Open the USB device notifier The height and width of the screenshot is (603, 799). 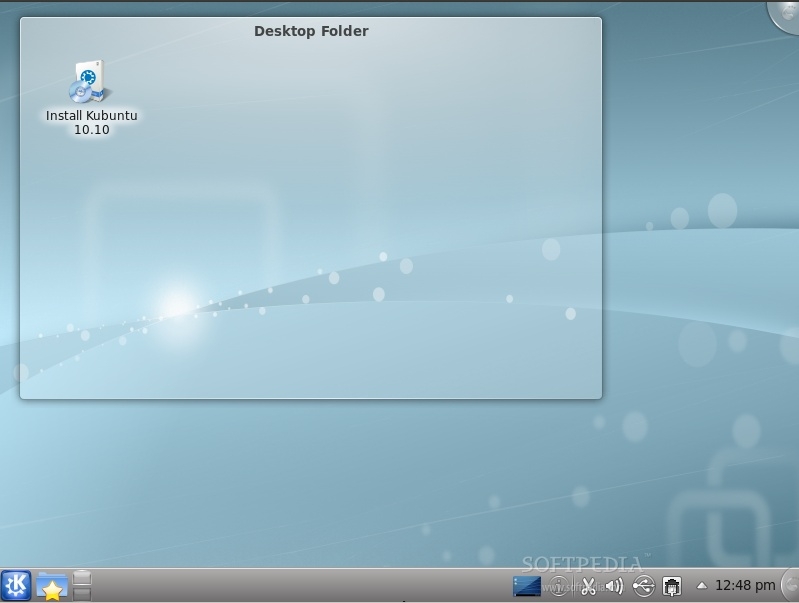[644, 586]
